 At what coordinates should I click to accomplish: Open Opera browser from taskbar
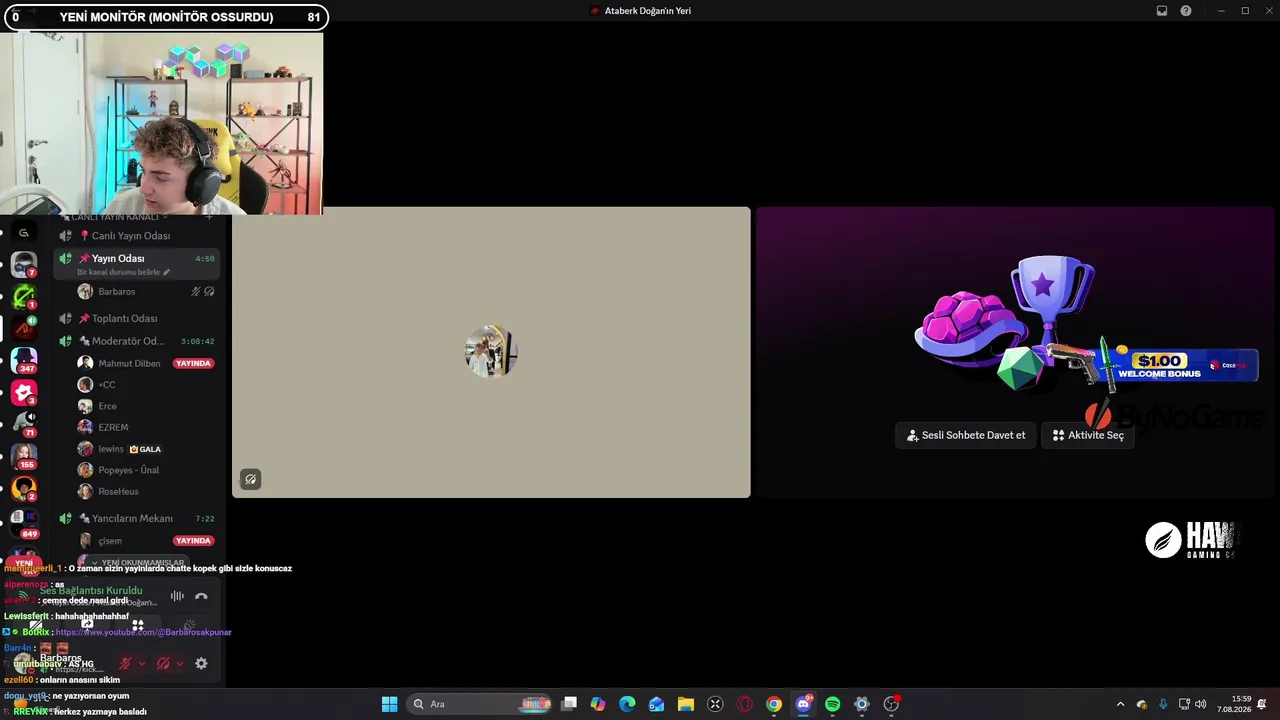(x=744, y=704)
